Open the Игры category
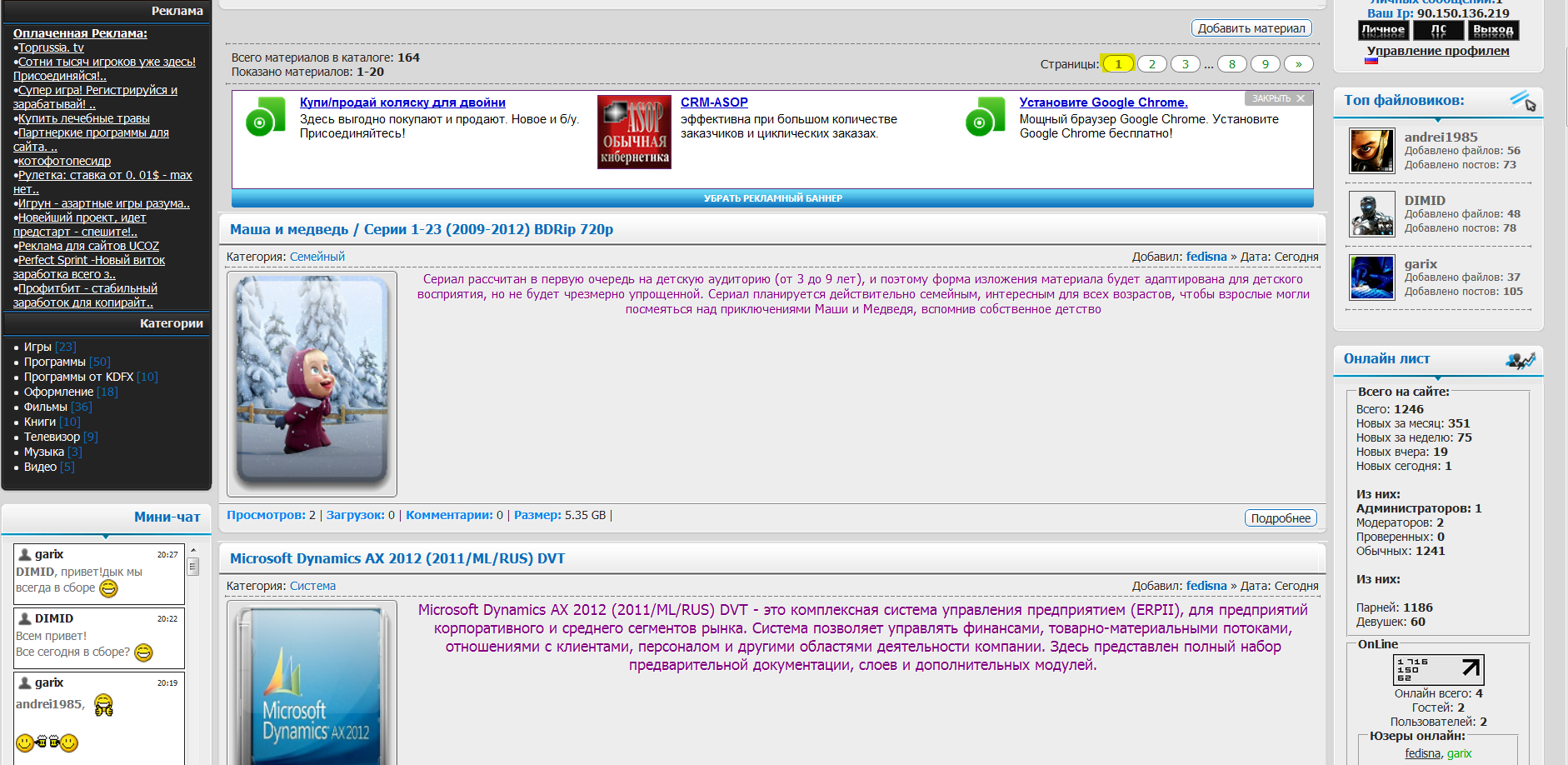 point(37,347)
